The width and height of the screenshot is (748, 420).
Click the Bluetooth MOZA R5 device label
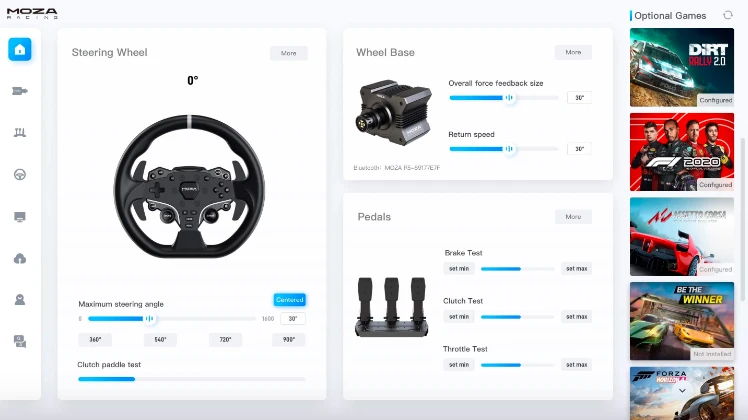(x=396, y=168)
